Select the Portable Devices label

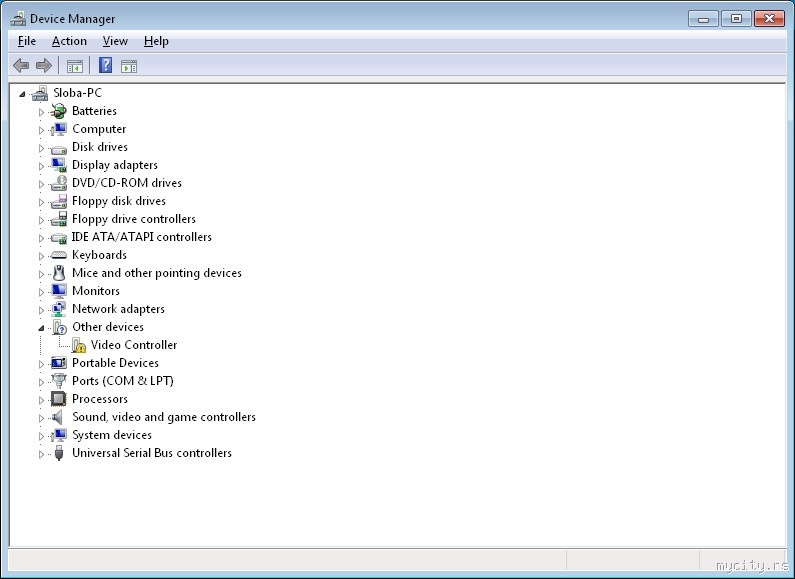(115, 363)
